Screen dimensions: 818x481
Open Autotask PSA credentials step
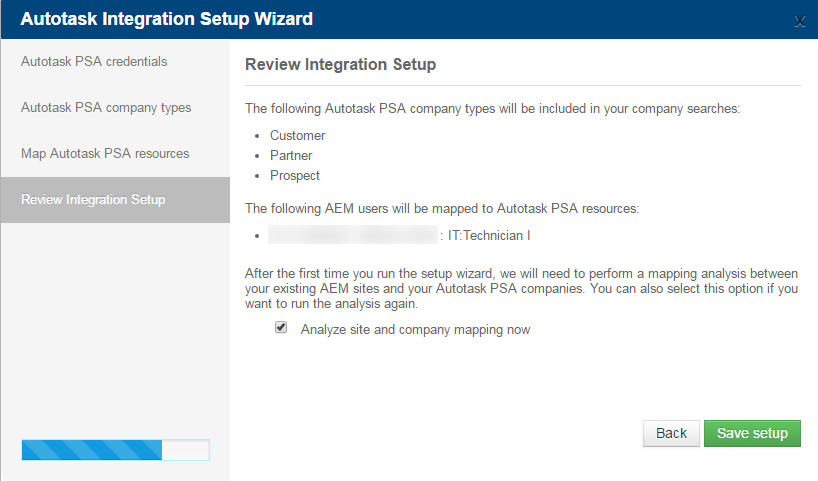tap(94, 62)
